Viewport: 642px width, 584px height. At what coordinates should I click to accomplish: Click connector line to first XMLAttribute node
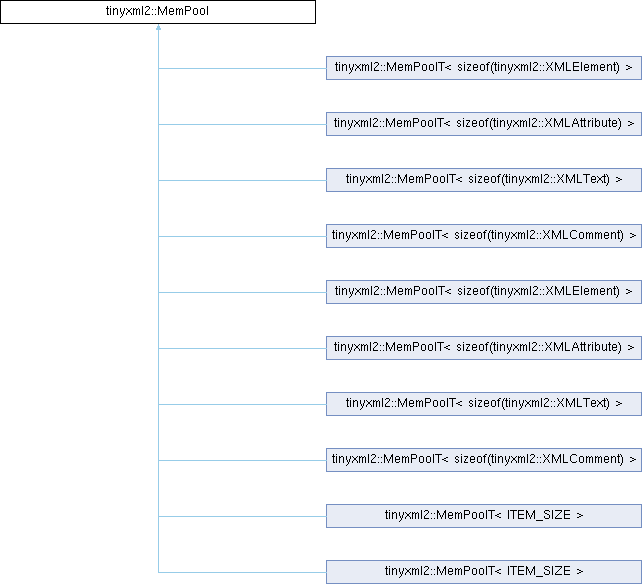(x=242, y=124)
